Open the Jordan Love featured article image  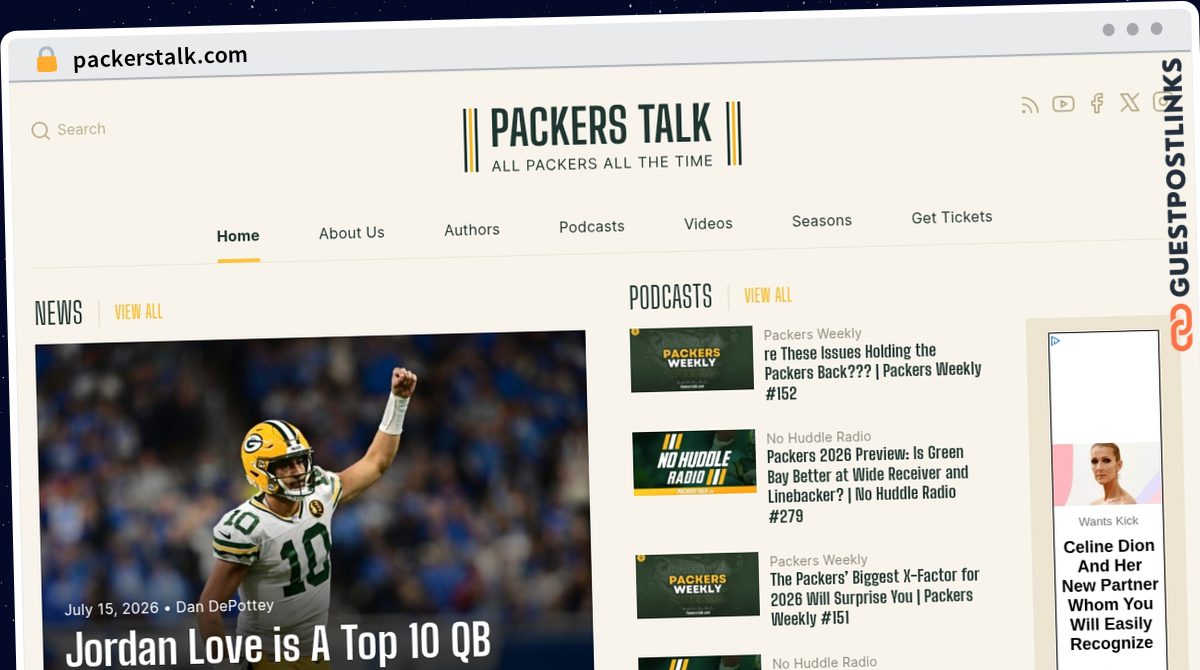coord(312,500)
